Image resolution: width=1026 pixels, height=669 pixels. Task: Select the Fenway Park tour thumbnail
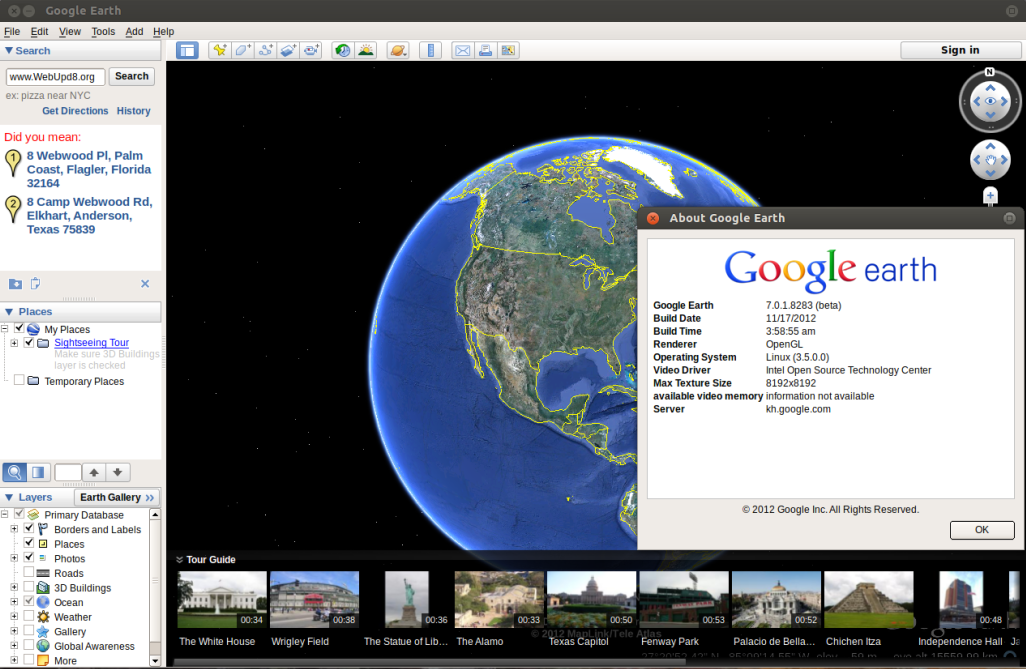pos(685,598)
